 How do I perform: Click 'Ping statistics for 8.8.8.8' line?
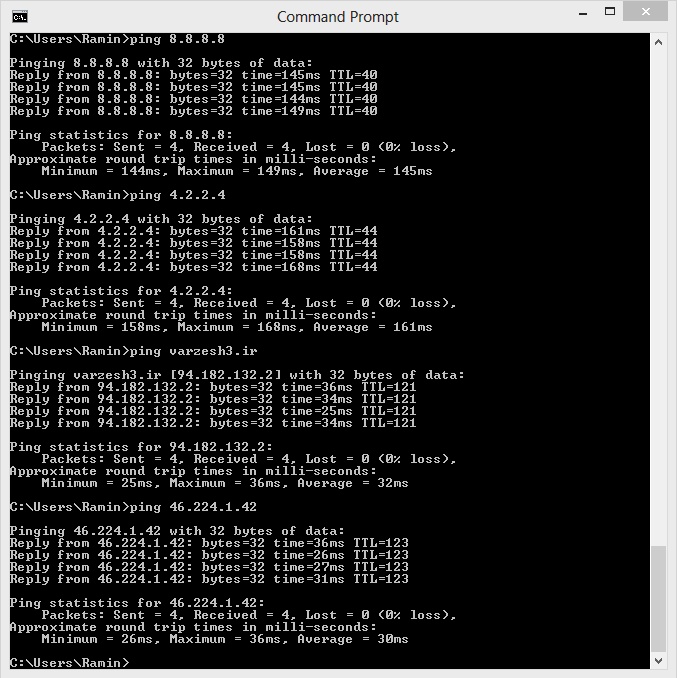click(x=121, y=135)
